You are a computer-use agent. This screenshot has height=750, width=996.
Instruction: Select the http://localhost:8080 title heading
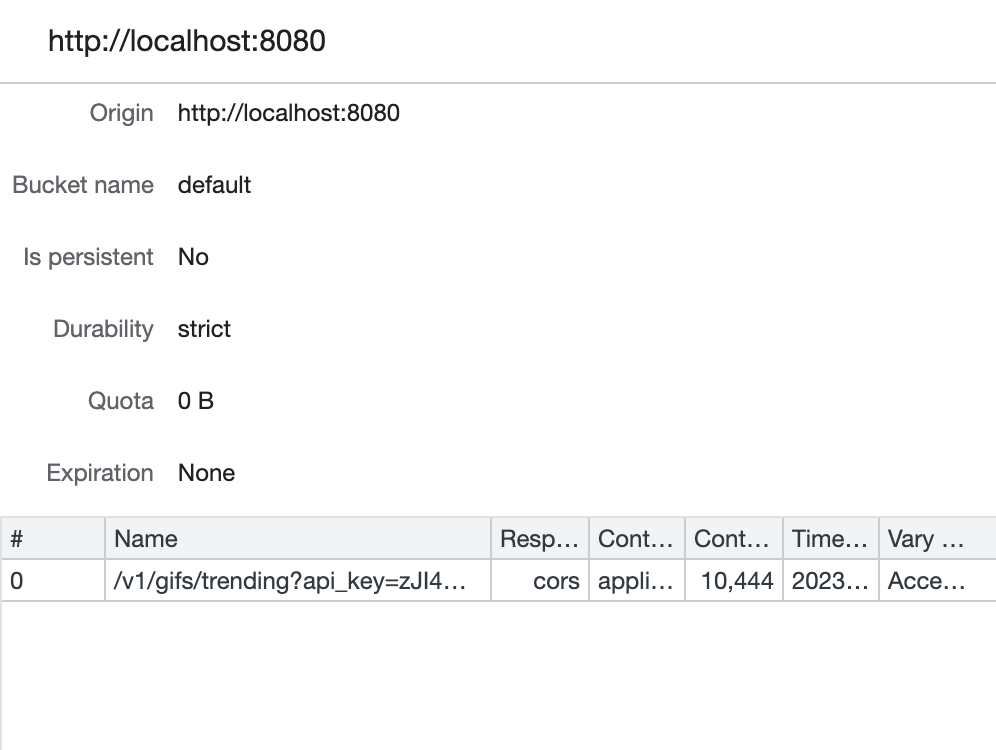click(x=187, y=41)
